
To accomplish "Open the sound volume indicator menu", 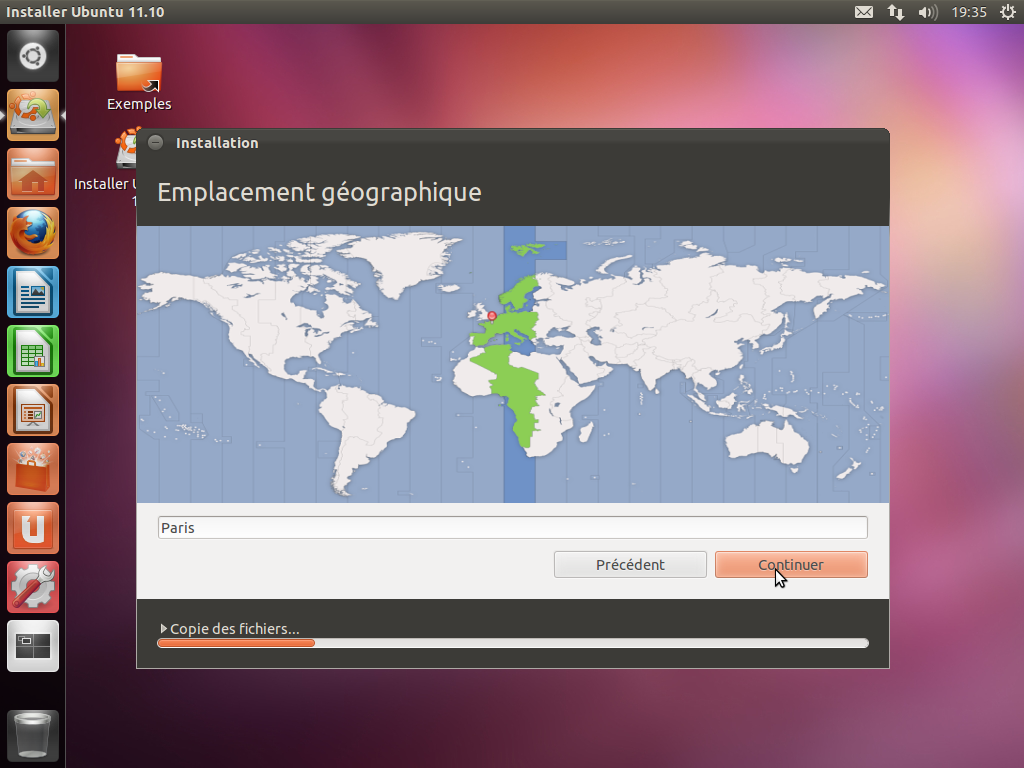I will [x=927, y=12].
